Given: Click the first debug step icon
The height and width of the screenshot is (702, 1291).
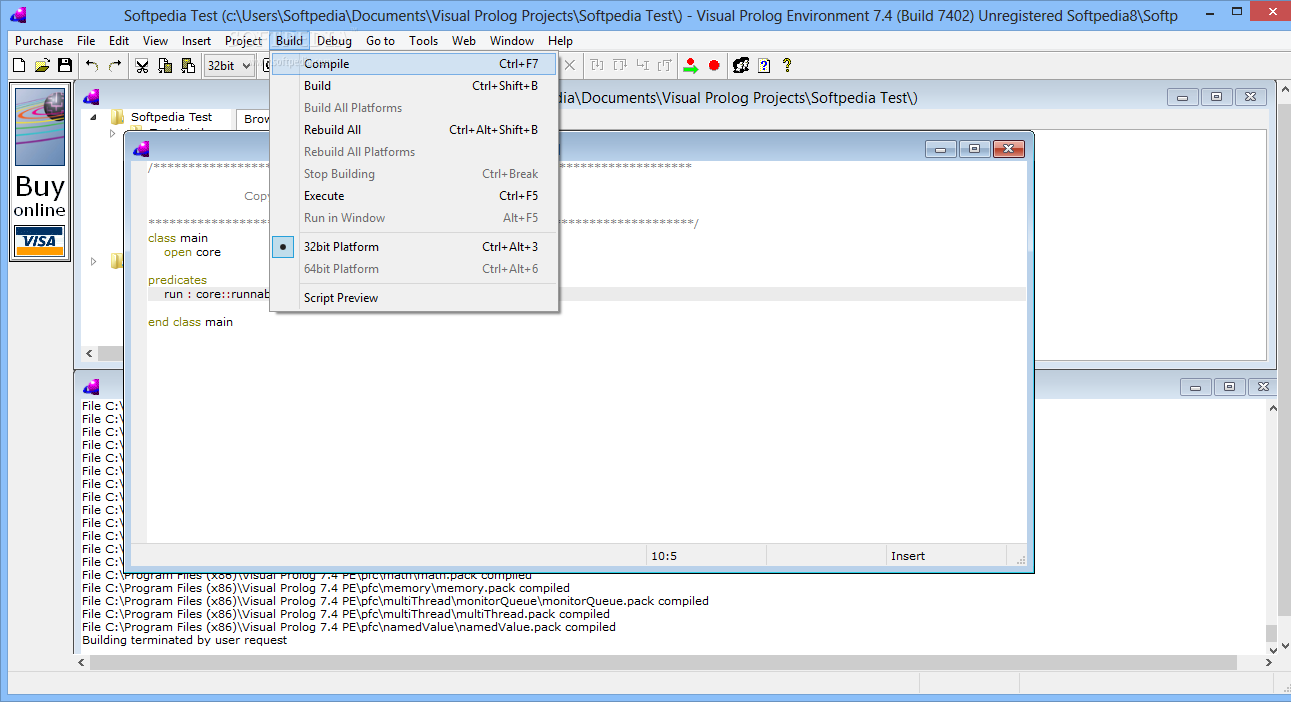Looking at the screenshot, I should coord(597,65).
